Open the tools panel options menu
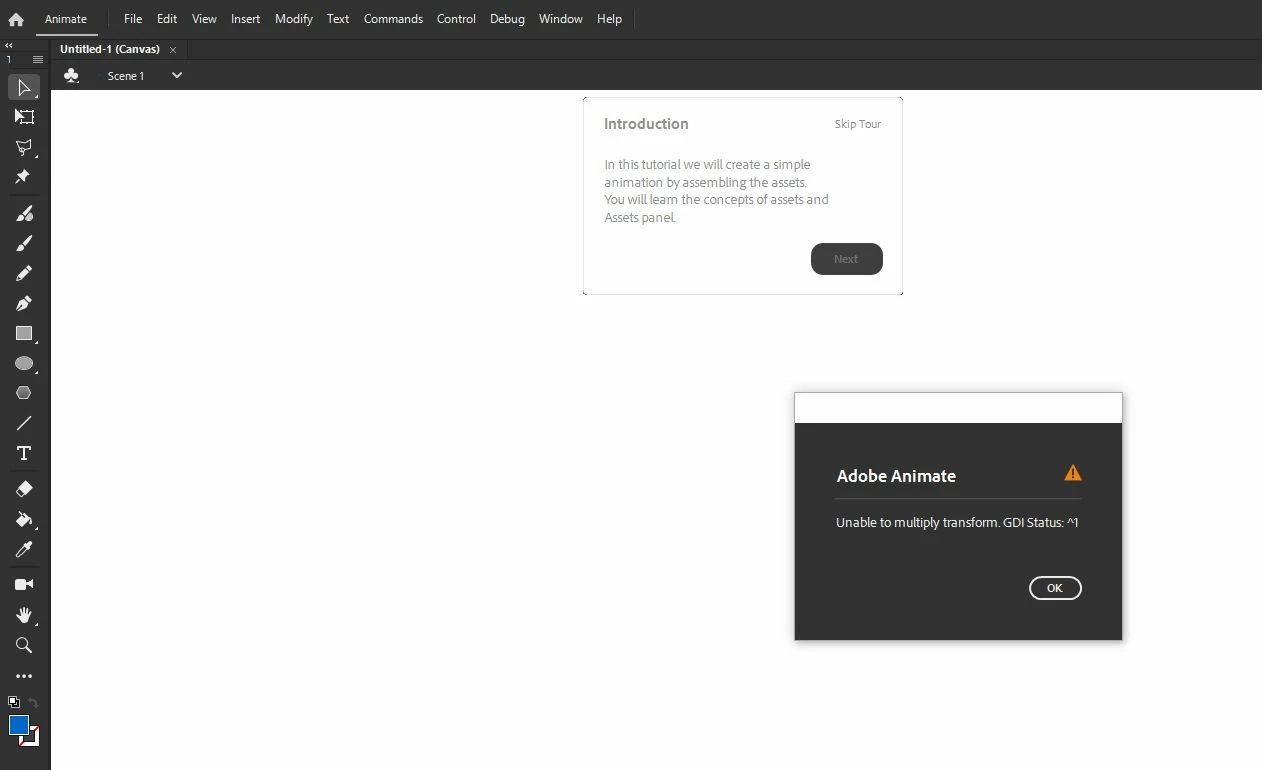This screenshot has height=770, width=1262. 38,59
